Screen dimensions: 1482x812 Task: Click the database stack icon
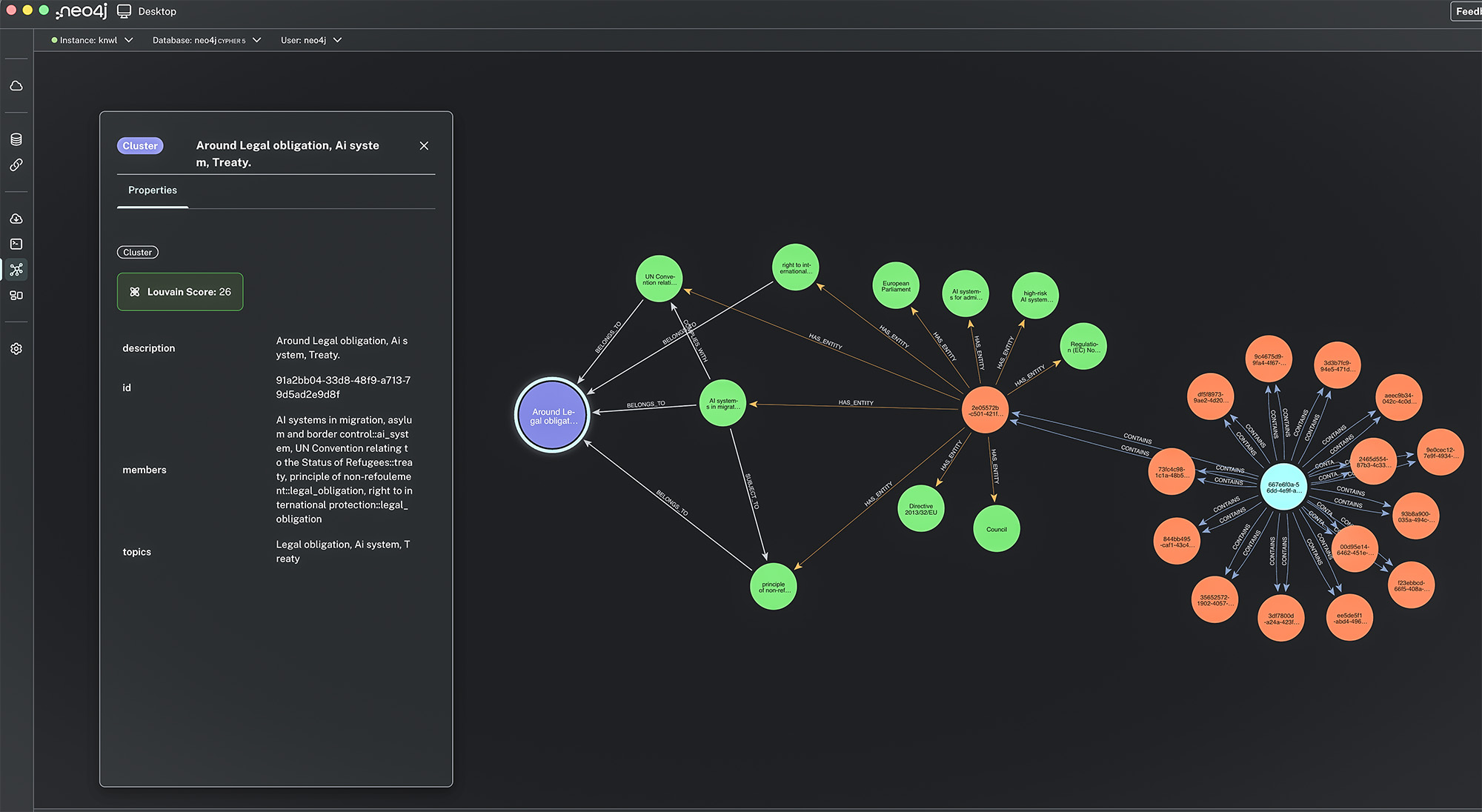click(16, 139)
